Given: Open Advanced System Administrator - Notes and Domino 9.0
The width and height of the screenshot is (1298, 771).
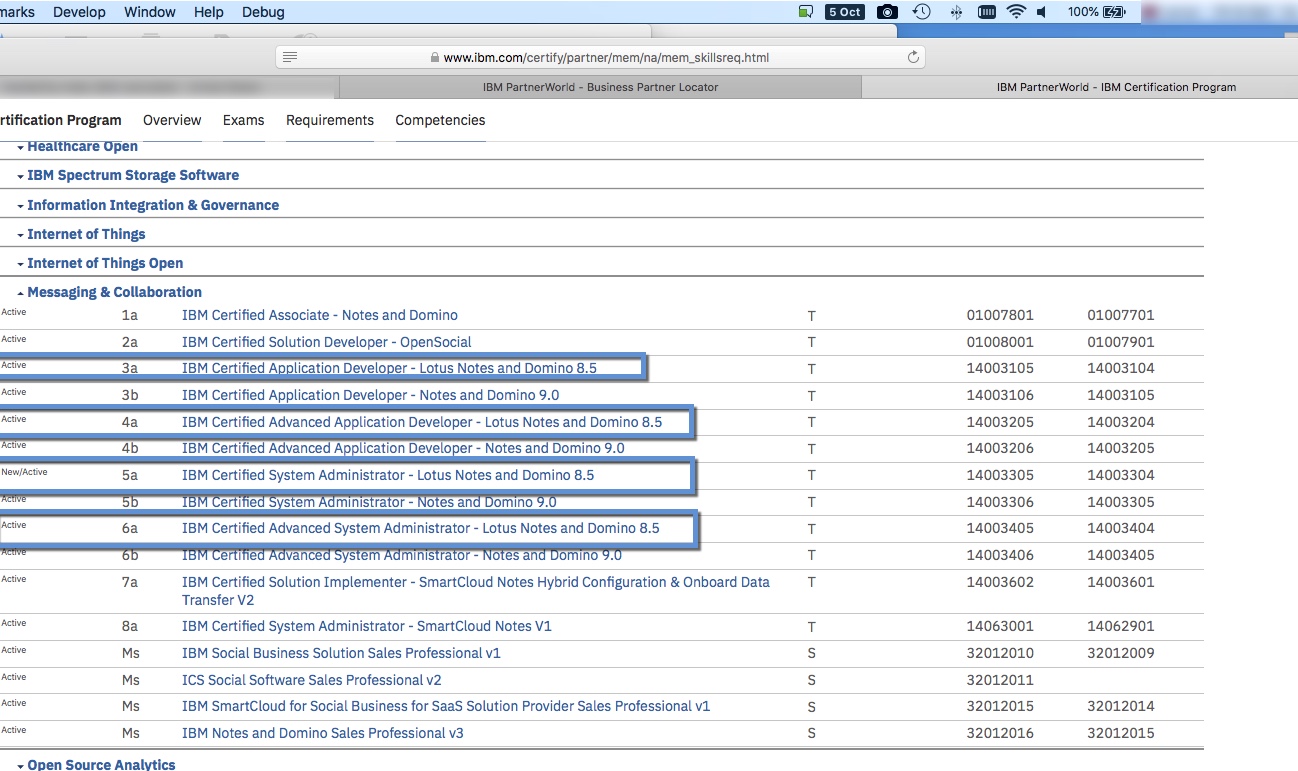Looking at the screenshot, I should click(x=402, y=555).
